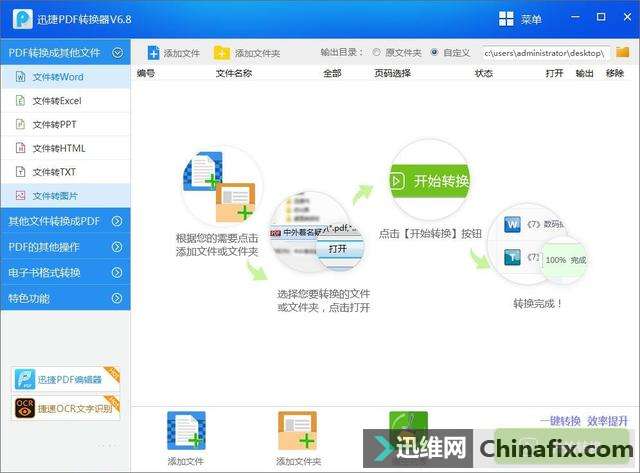Click the 添加文件 toolbar label

tap(182, 53)
